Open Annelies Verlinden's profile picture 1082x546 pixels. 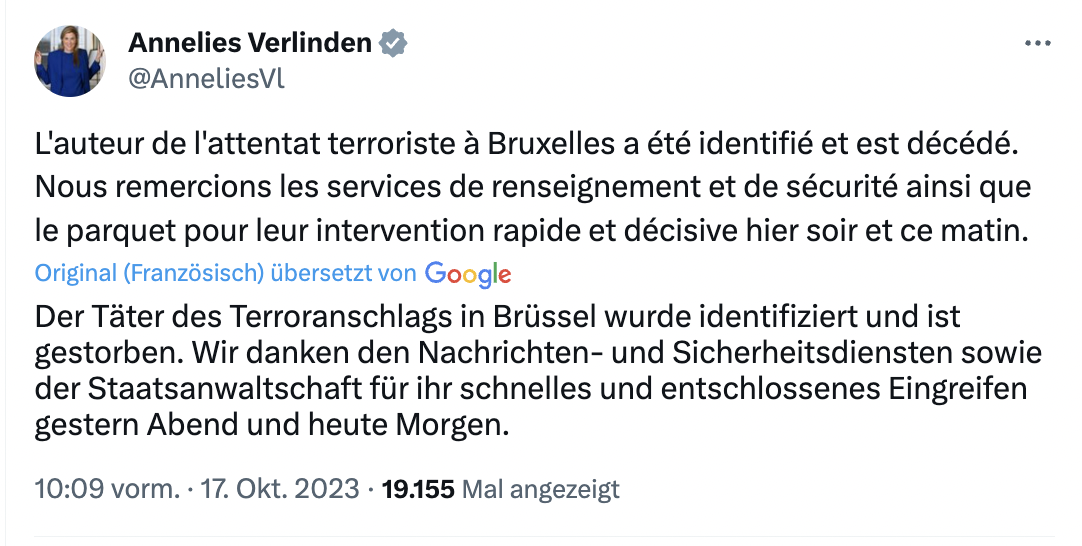coord(70,62)
